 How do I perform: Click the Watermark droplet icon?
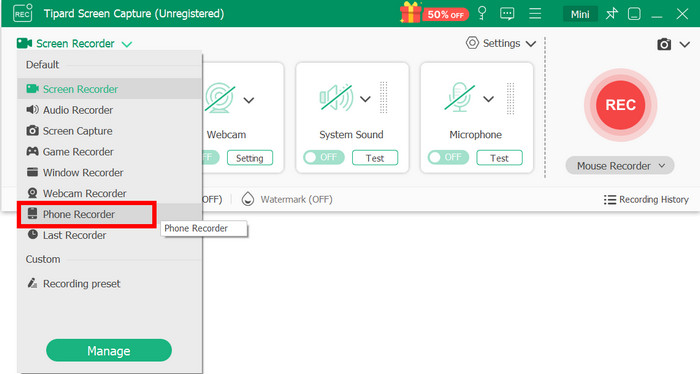click(x=248, y=199)
